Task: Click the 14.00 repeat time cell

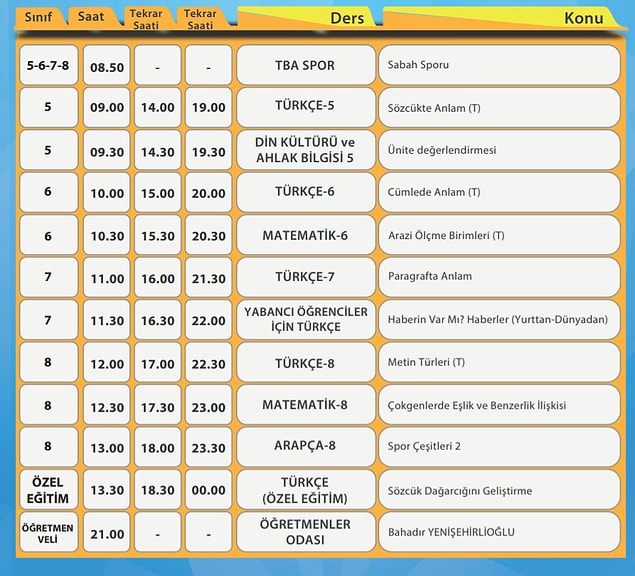Action: coord(158,107)
